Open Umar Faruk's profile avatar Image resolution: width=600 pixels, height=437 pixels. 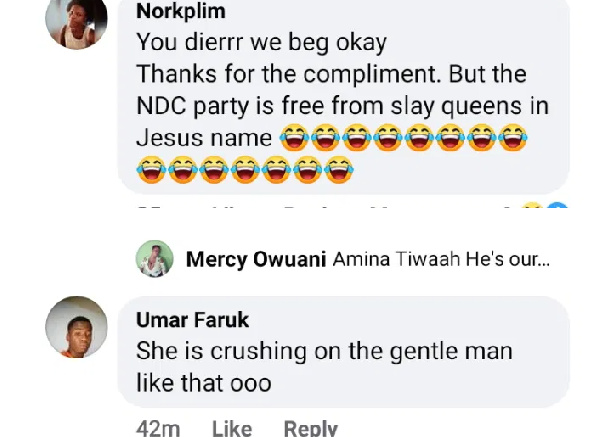(76, 326)
